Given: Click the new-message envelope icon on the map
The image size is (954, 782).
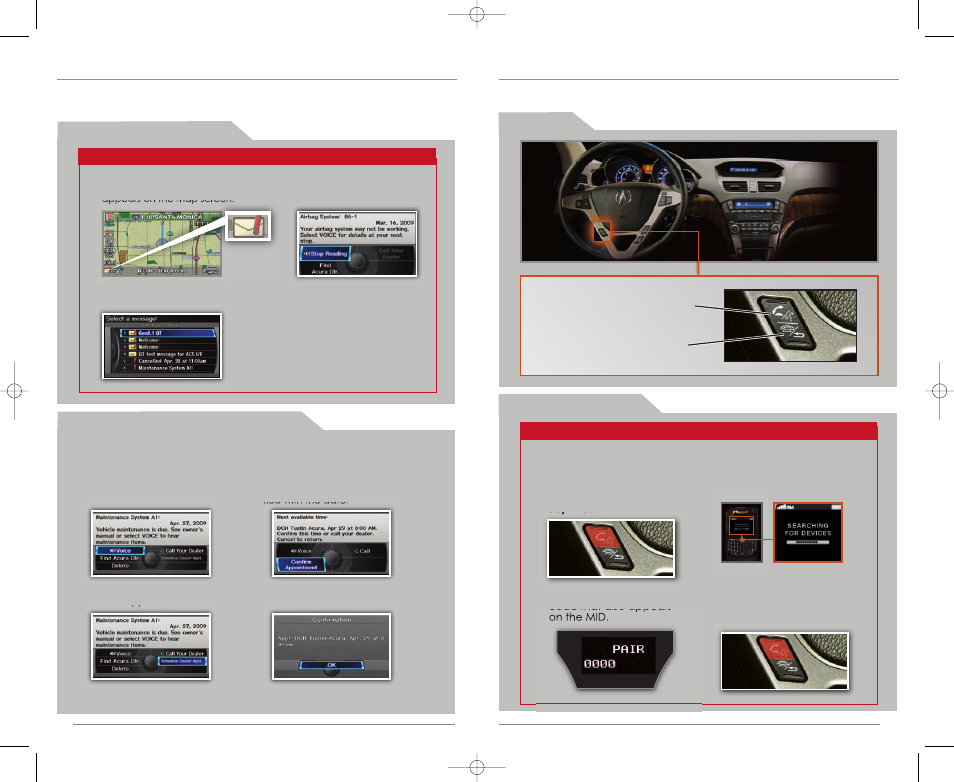Looking at the screenshot, I should [108, 270].
